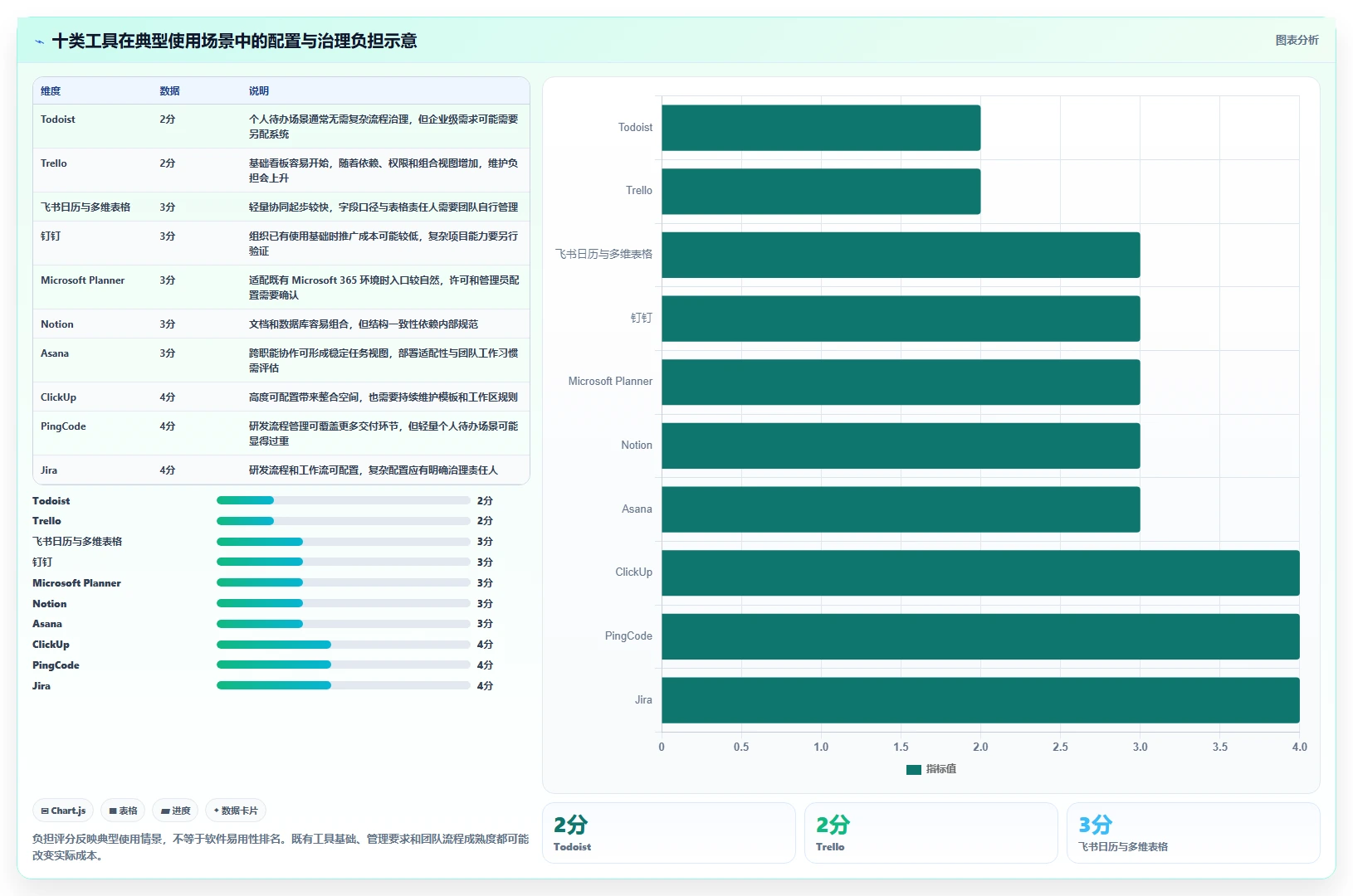Select the 钉钉 table row name

tap(51, 236)
